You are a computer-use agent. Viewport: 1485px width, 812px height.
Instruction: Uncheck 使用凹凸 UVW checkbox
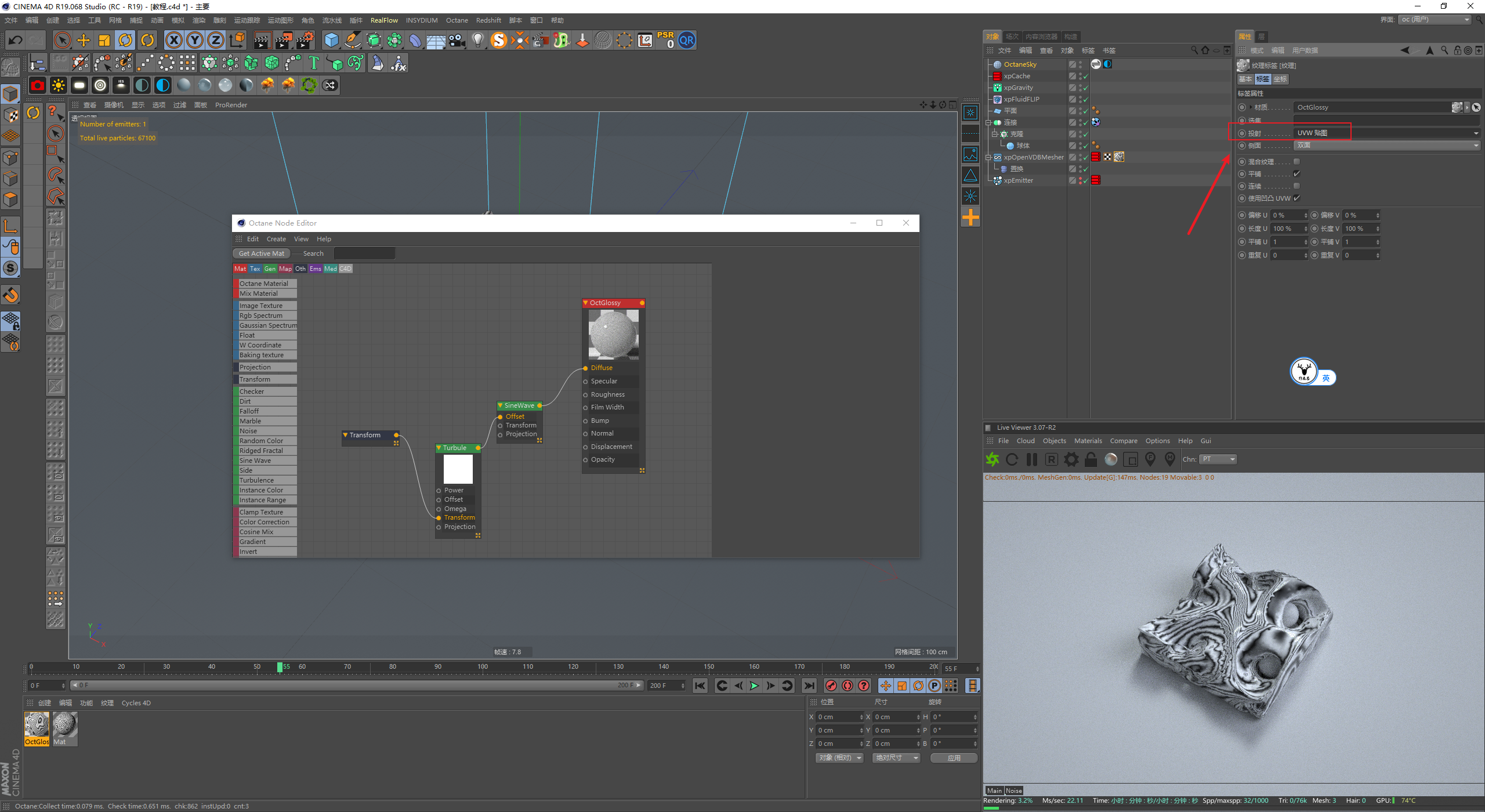click(x=1297, y=198)
